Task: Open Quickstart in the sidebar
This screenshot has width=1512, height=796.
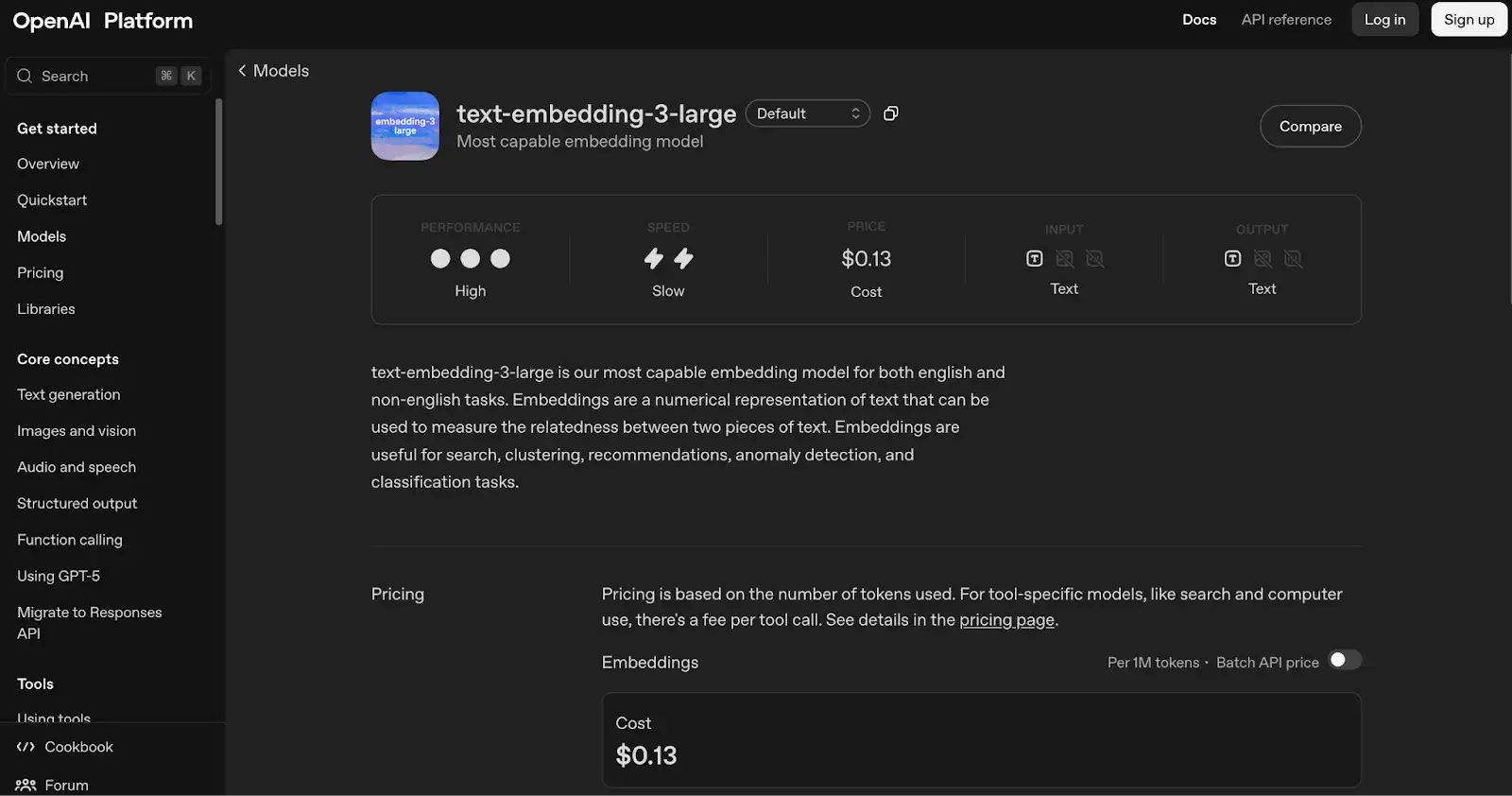Action: pyautogui.click(x=52, y=200)
